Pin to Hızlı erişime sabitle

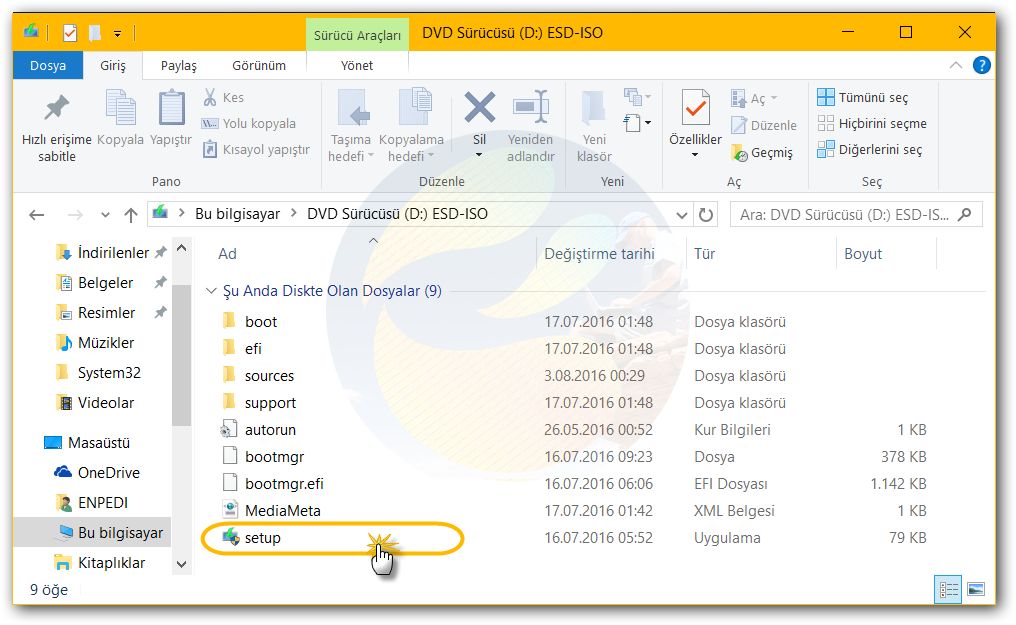(x=56, y=127)
